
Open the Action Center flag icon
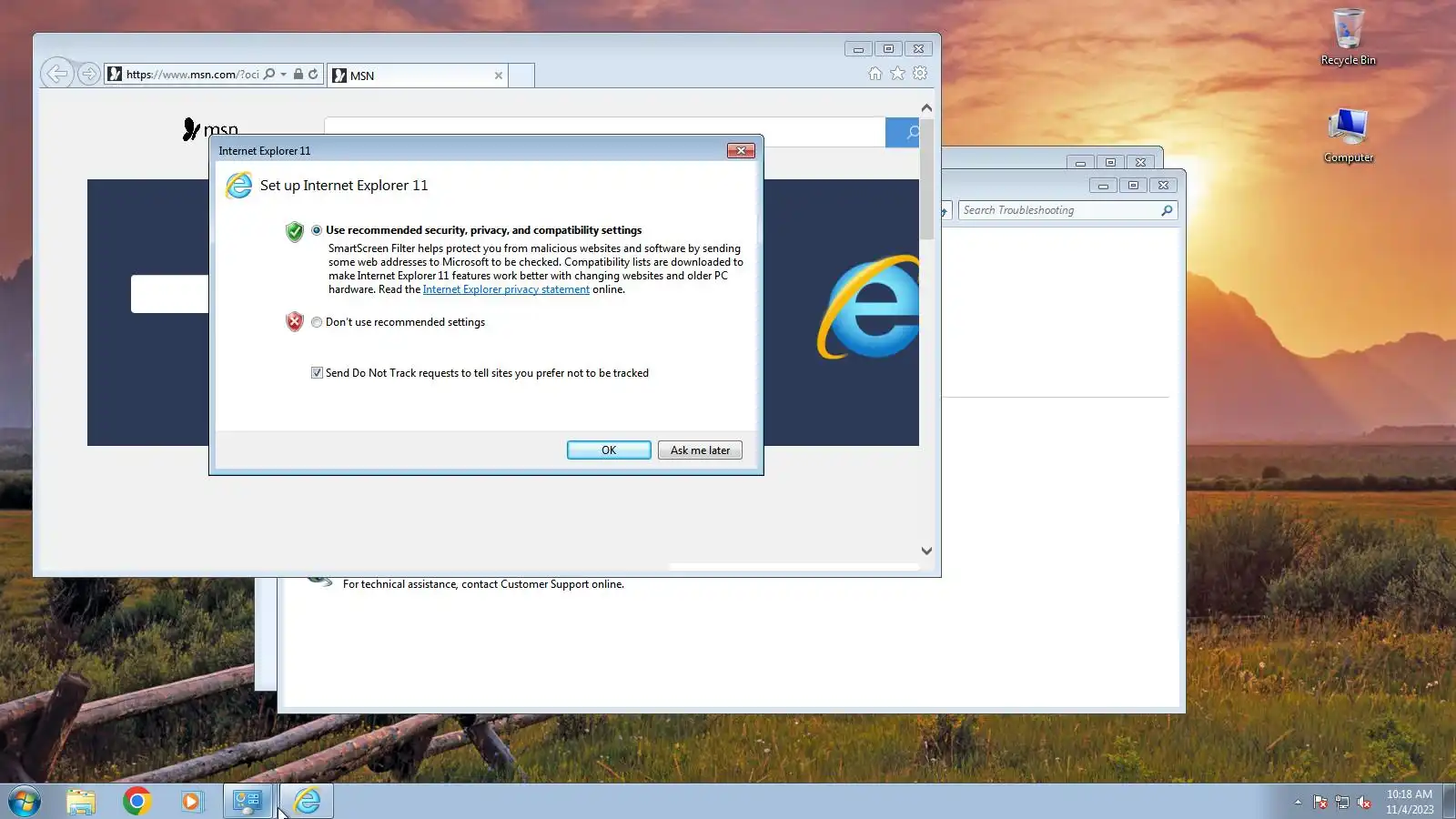[x=1320, y=802]
